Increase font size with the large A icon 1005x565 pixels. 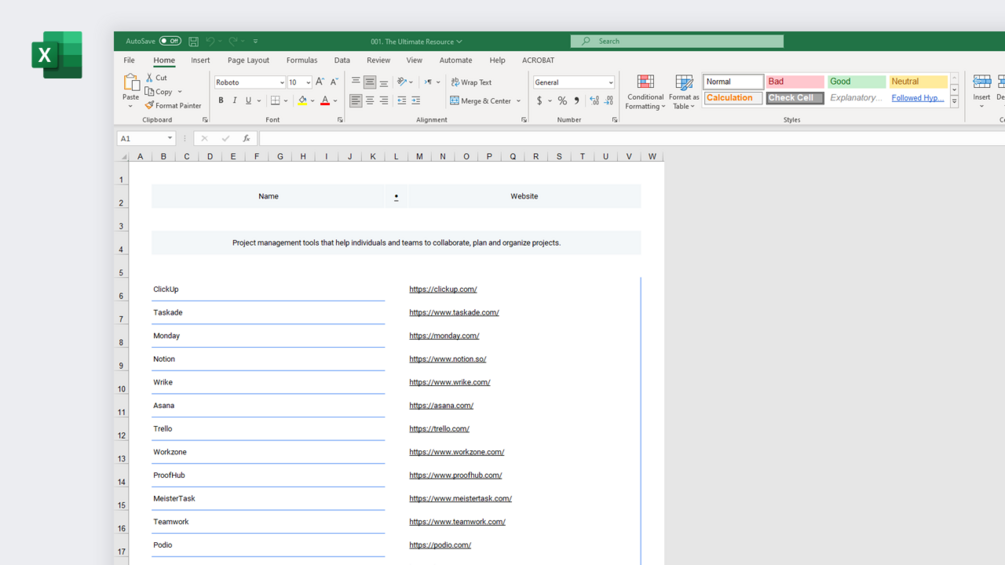tap(320, 82)
